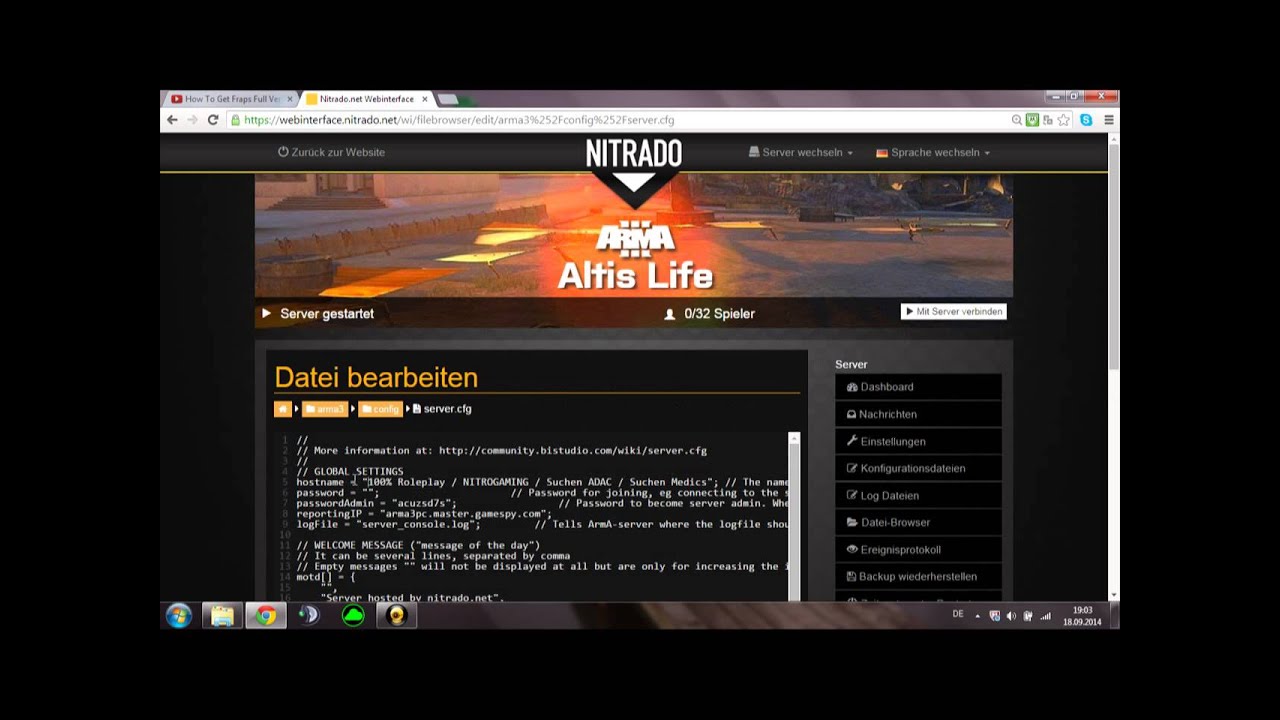Open the Steam icon in the taskbar
Image resolution: width=1280 pixels, height=720 pixels.
click(x=309, y=615)
